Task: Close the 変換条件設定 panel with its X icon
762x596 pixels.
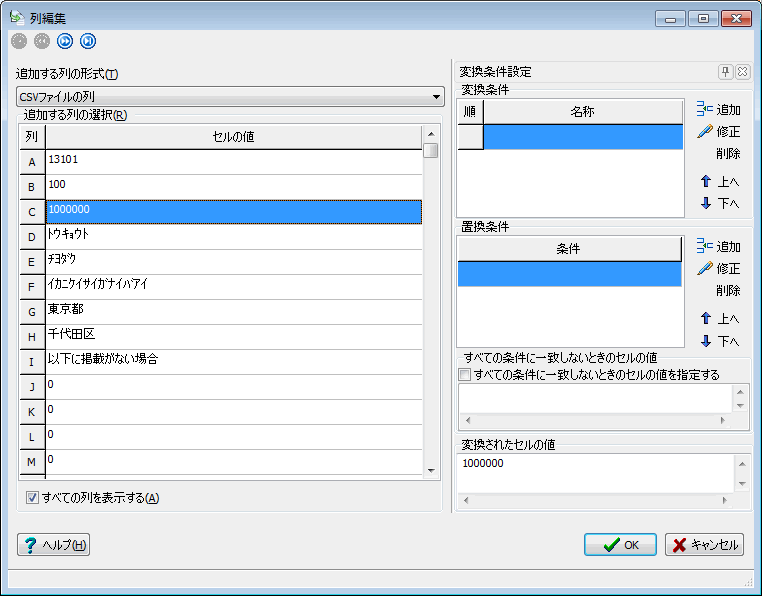Action: point(742,72)
